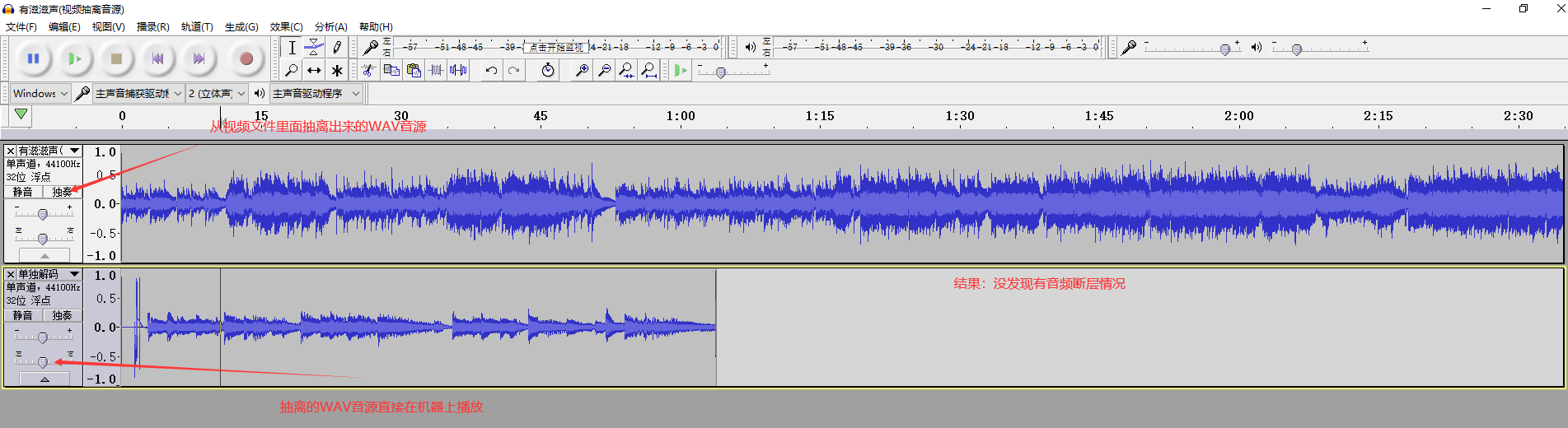Click the Silence audio icon

[458, 70]
